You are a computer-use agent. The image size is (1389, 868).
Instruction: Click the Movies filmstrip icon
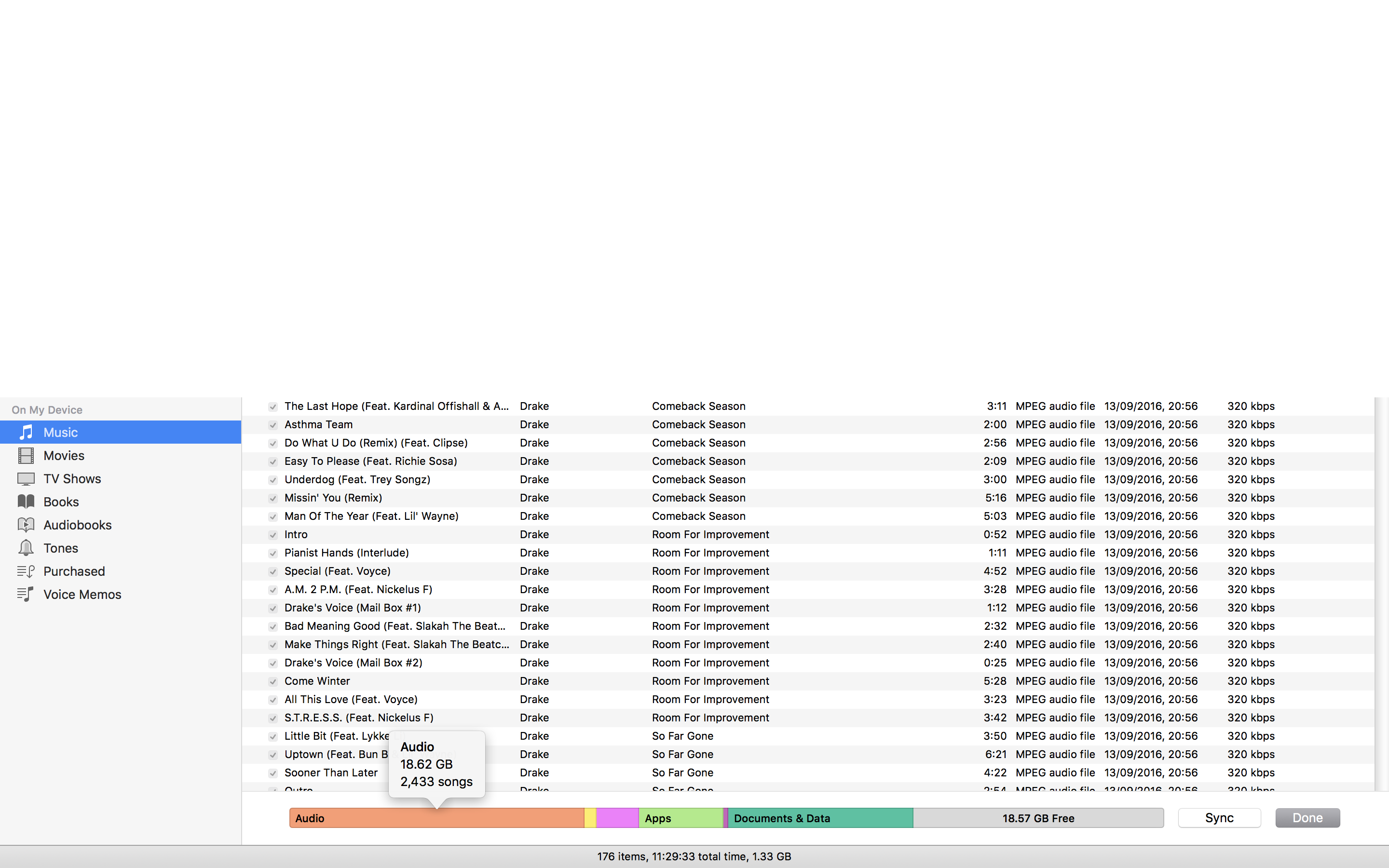pos(27,456)
